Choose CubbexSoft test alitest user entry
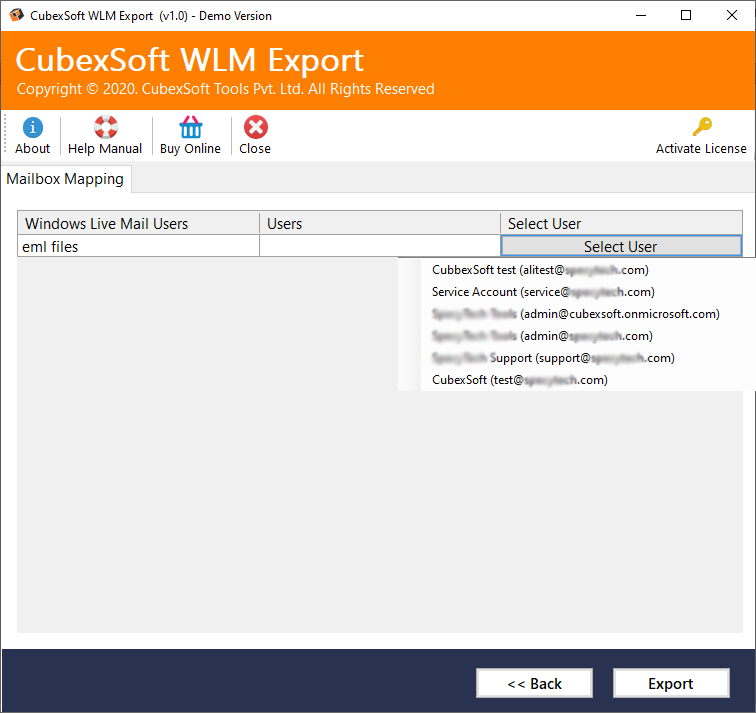The height and width of the screenshot is (713, 756). (x=540, y=270)
